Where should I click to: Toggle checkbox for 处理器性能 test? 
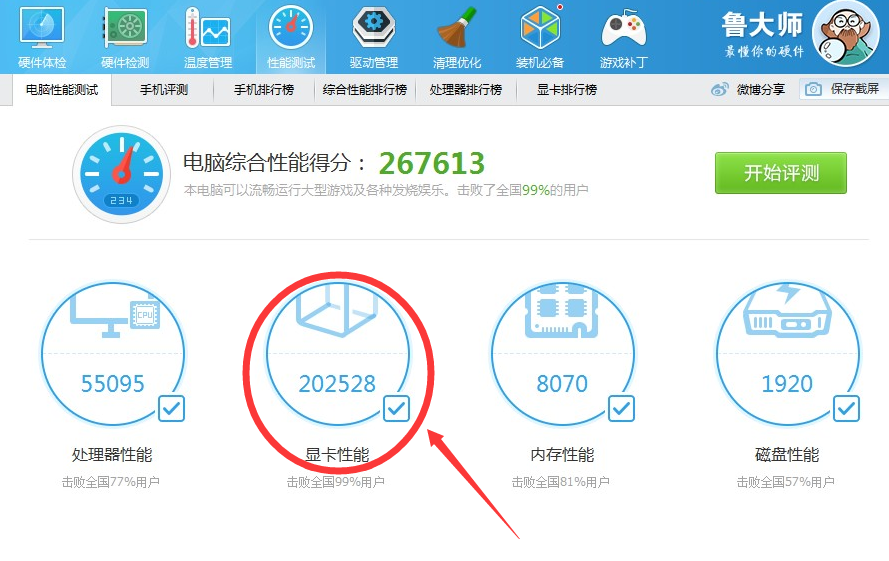tap(171, 408)
